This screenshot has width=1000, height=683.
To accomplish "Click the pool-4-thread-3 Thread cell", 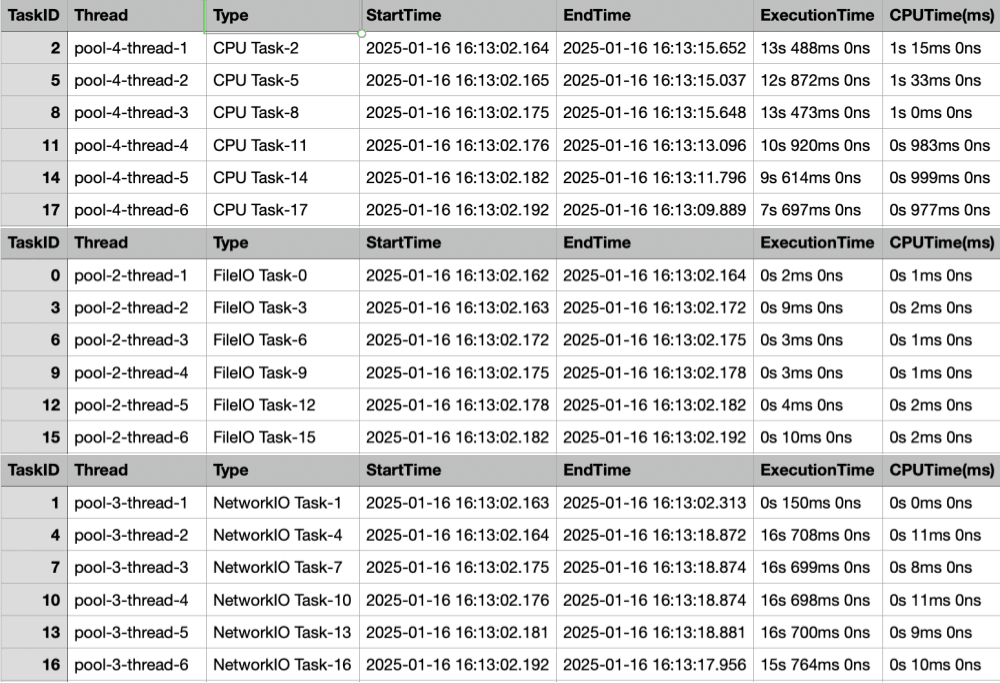I will (x=137, y=113).
